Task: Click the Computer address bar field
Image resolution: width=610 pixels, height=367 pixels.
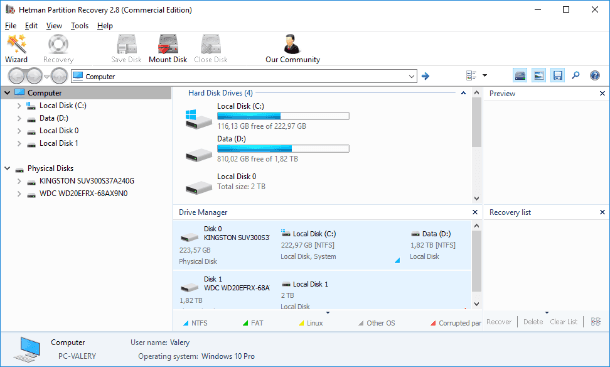Action: [x=244, y=76]
